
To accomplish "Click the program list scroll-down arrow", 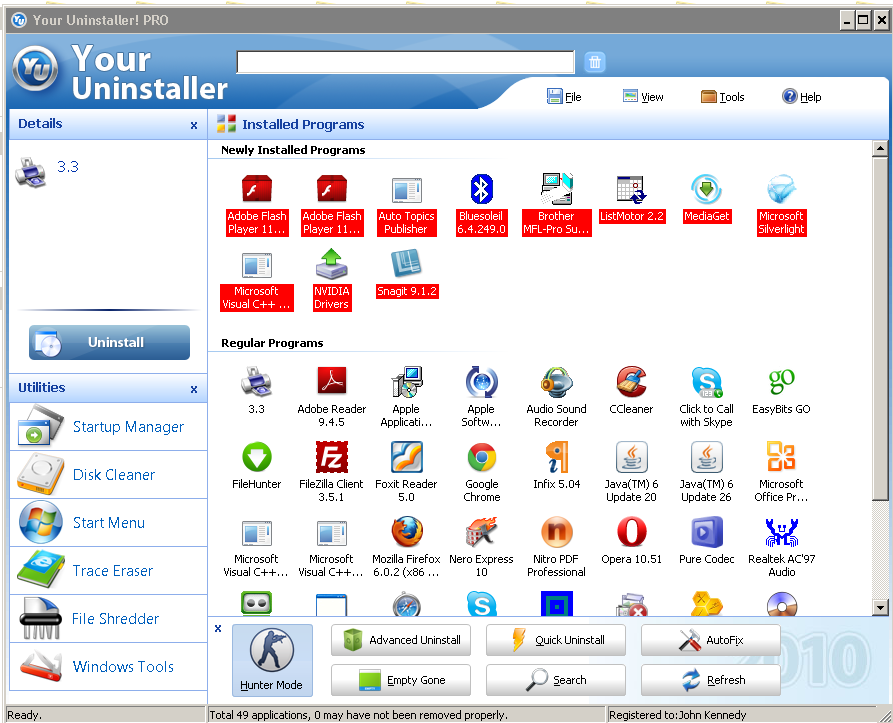I will [880, 607].
